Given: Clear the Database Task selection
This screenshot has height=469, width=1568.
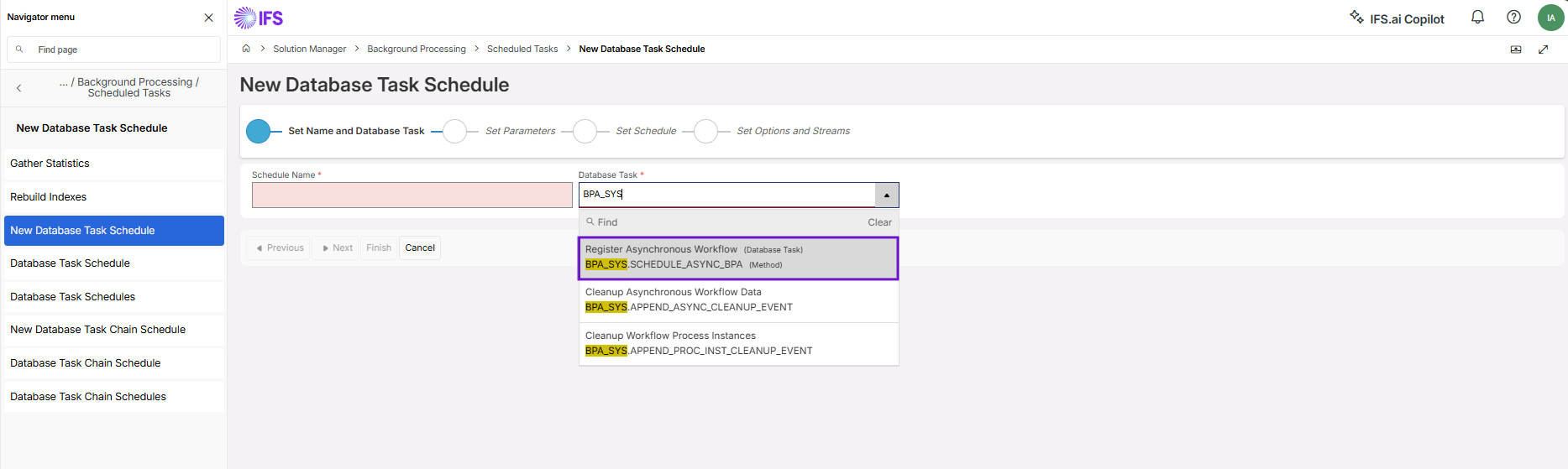Looking at the screenshot, I should pyautogui.click(x=879, y=222).
